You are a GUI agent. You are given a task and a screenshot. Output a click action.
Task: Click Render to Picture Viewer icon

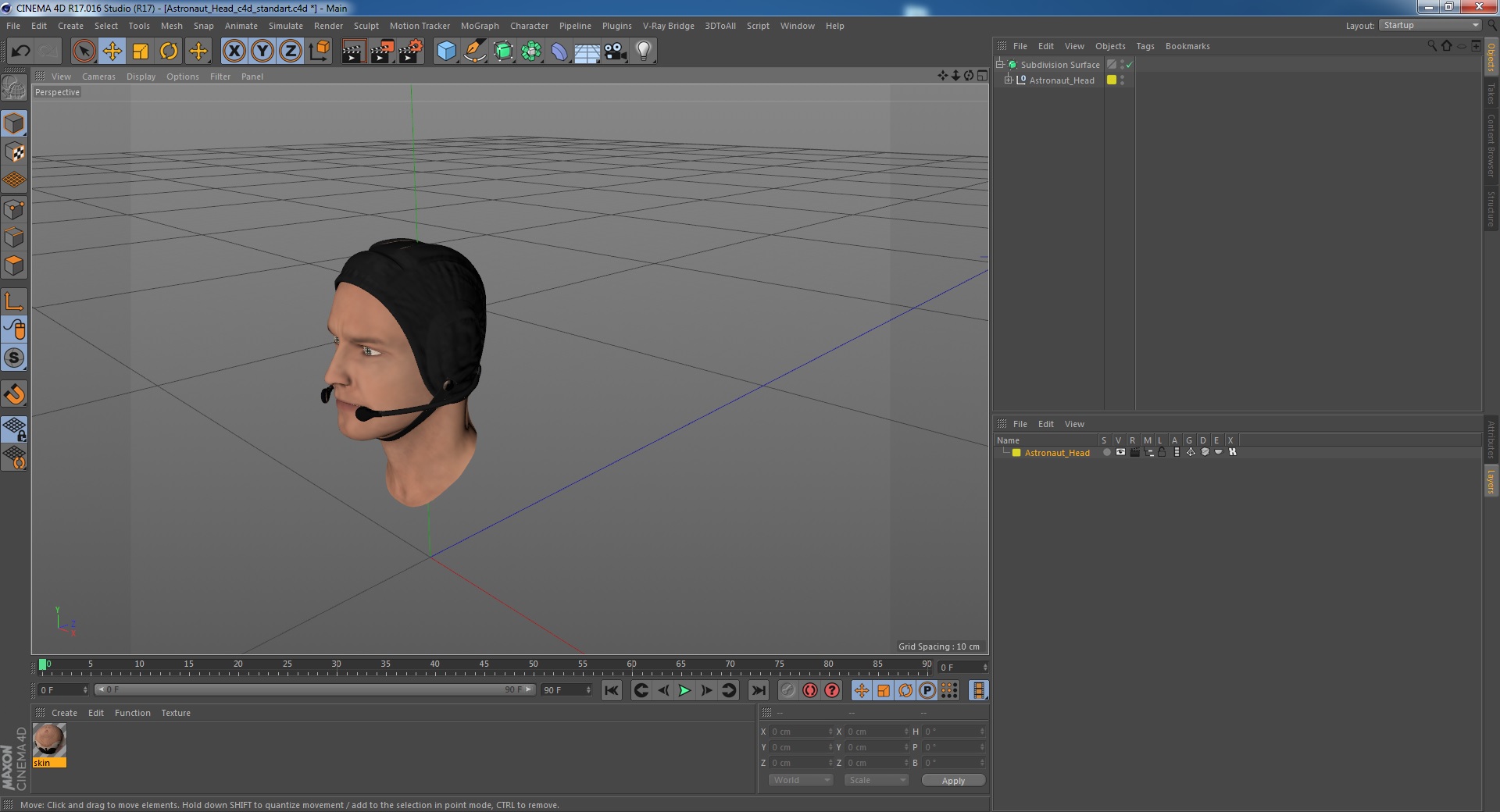382,52
